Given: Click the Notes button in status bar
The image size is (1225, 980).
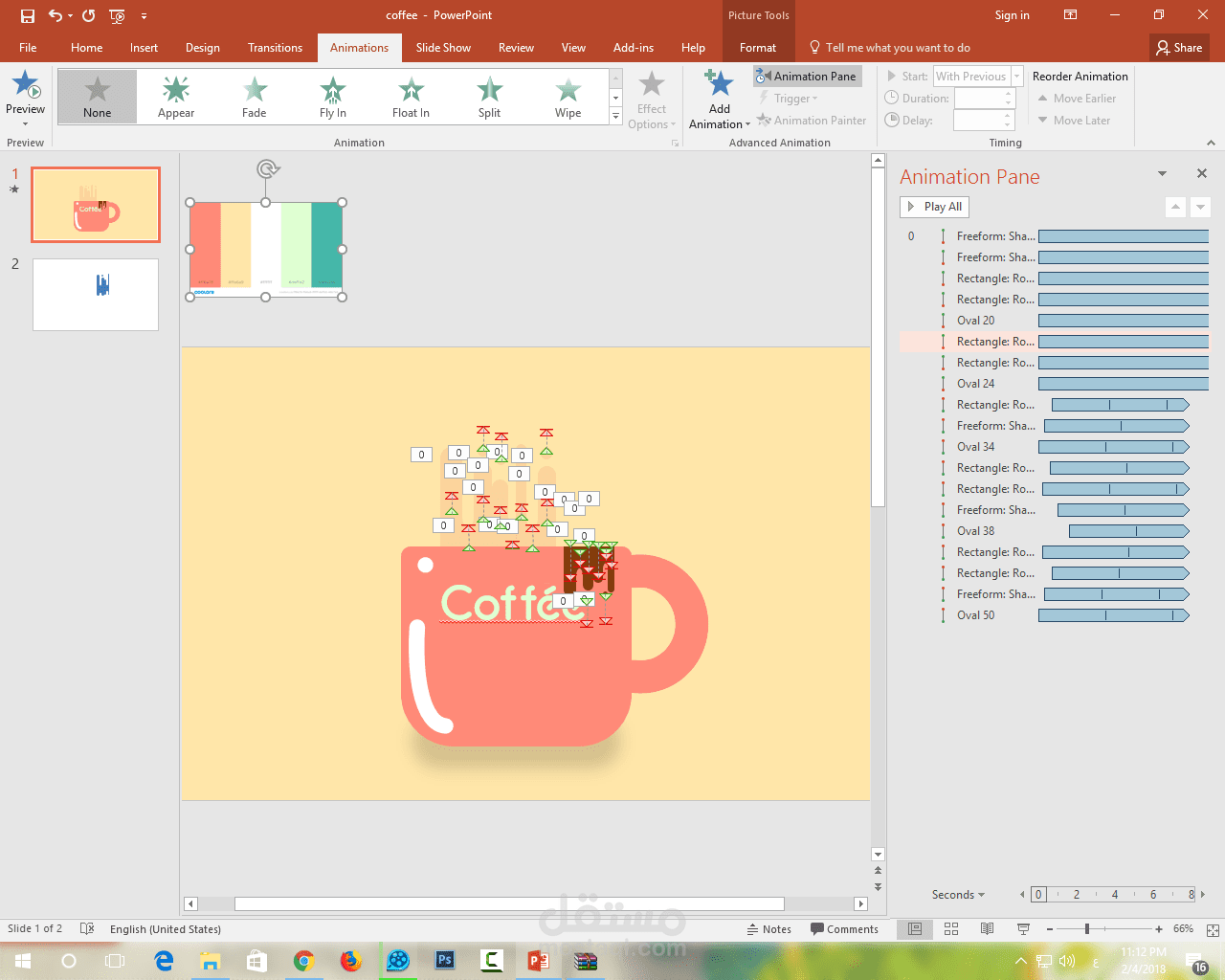Looking at the screenshot, I should (x=769, y=929).
